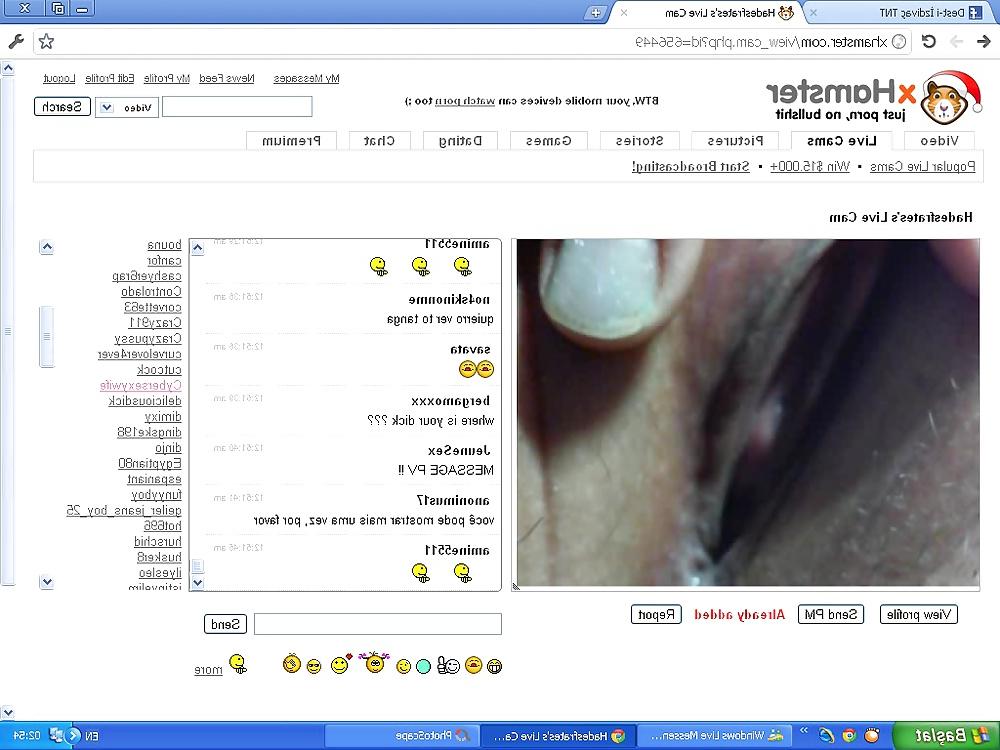Open the Live Cams site tab
Screen dimensions: 1000x750
841,141
